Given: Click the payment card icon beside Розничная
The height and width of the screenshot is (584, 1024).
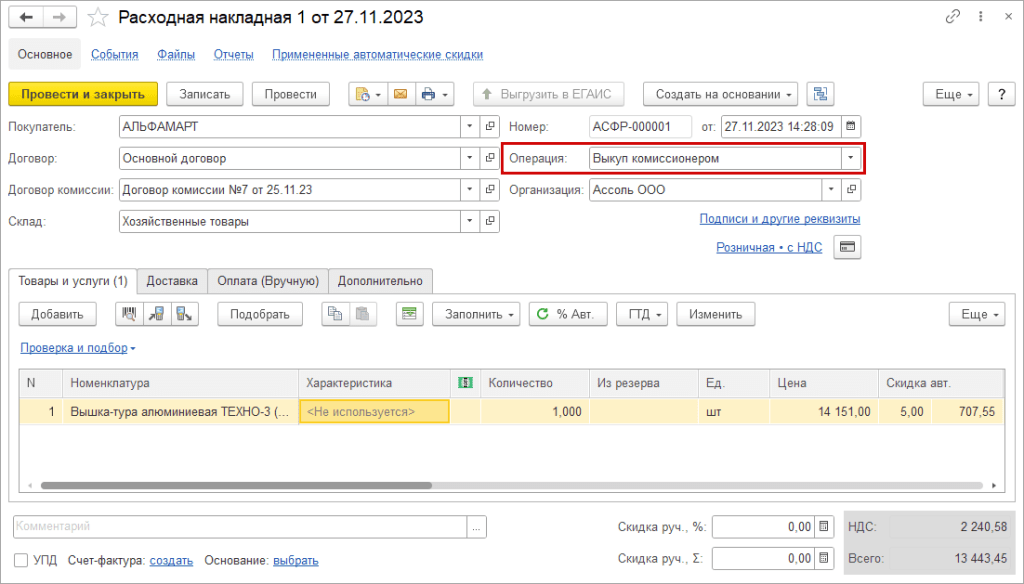Looking at the screenshot, I should [847, 247].
